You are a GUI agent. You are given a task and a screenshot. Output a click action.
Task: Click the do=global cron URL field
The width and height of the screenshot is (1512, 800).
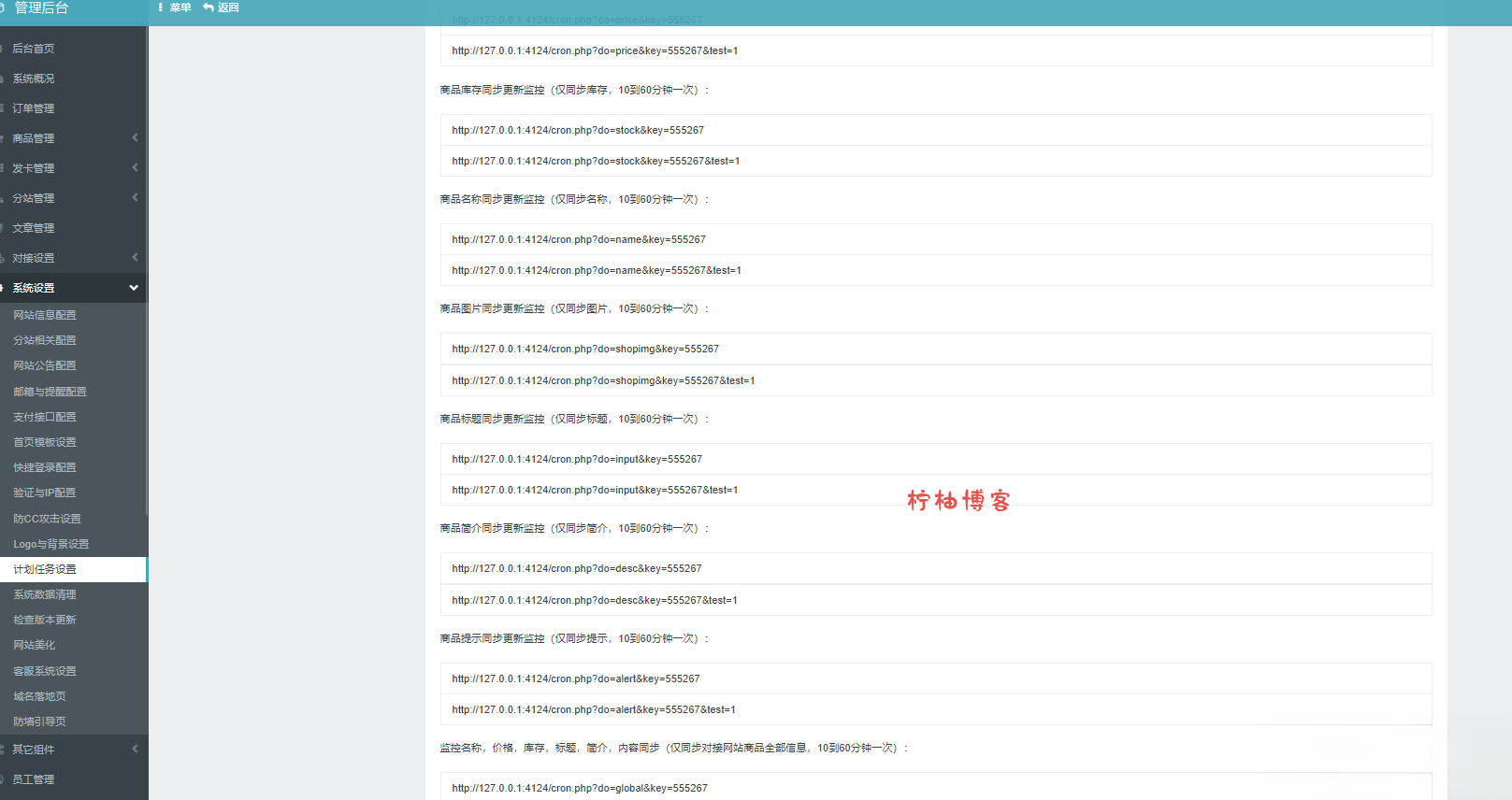(935, 788)
